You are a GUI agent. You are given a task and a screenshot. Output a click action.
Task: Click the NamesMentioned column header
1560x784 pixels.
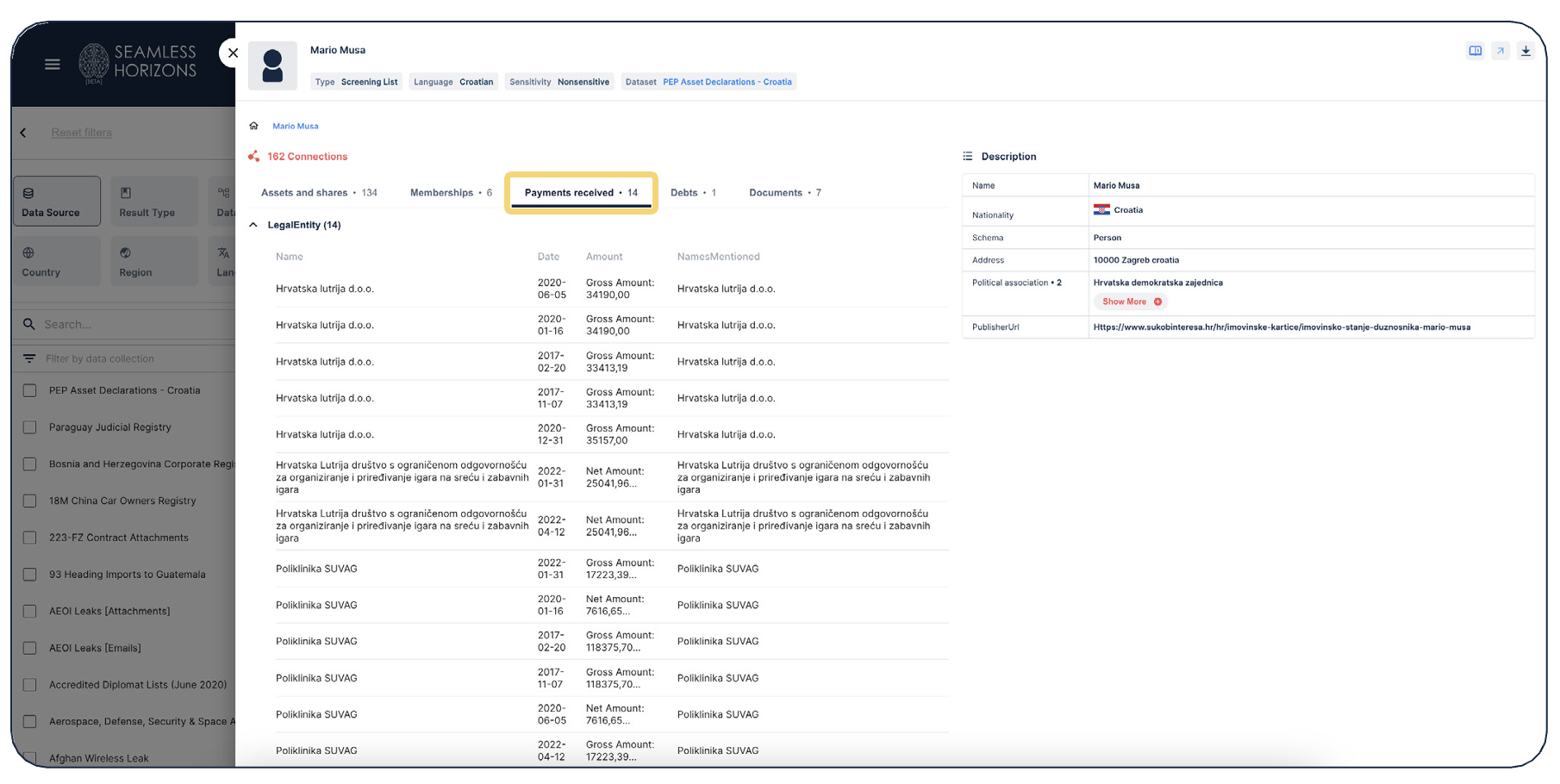pyautogui.click(x=719, y=257)
